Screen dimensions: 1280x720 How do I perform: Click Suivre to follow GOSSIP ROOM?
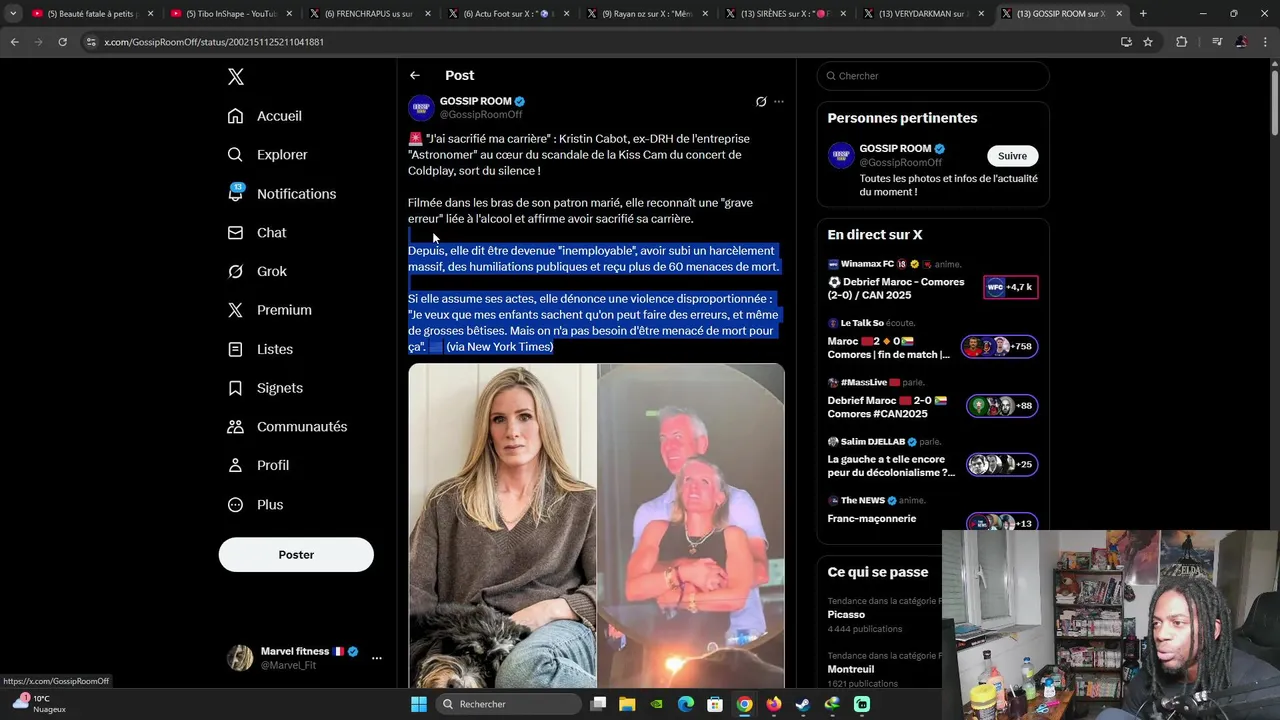[x=1012, y=156]
